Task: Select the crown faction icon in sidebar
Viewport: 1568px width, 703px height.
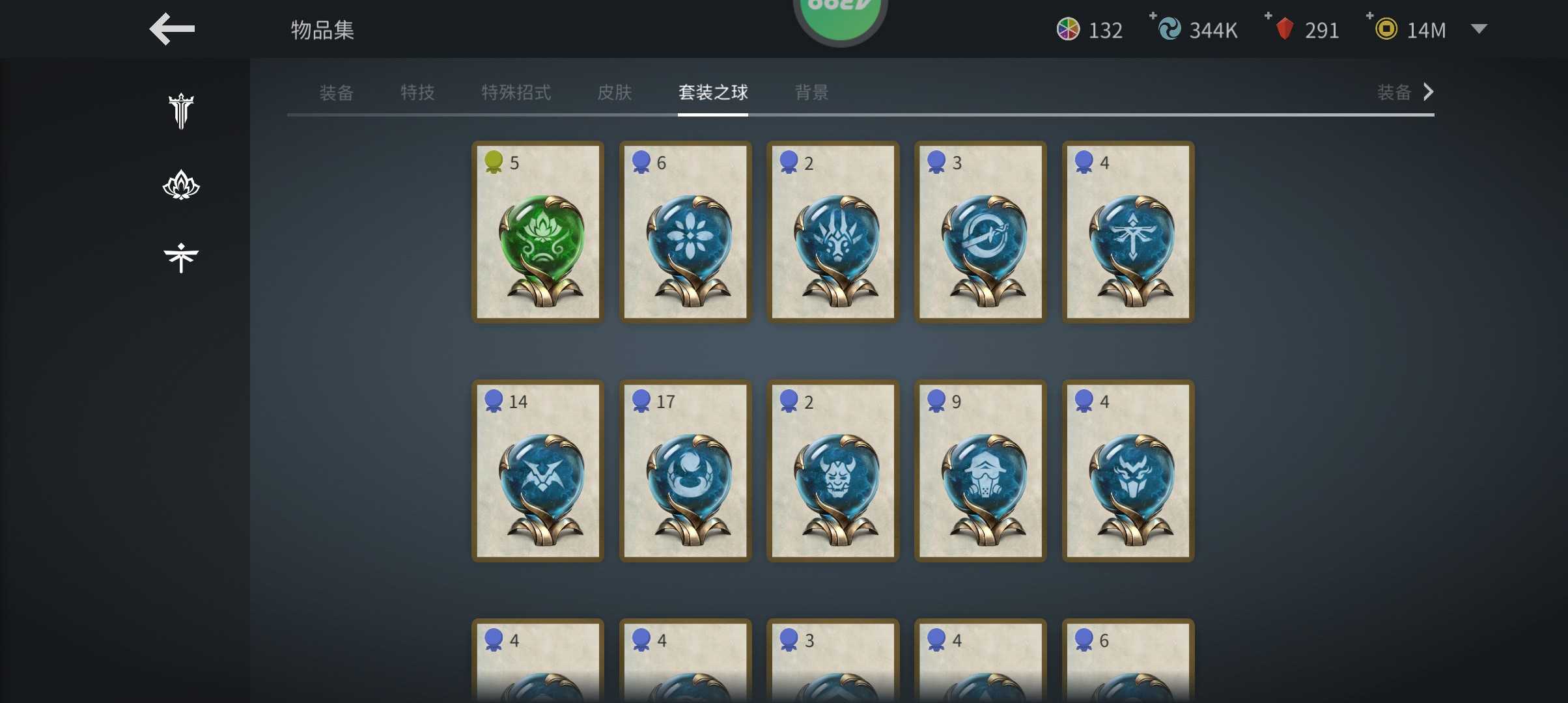Action: click(181, 111)
